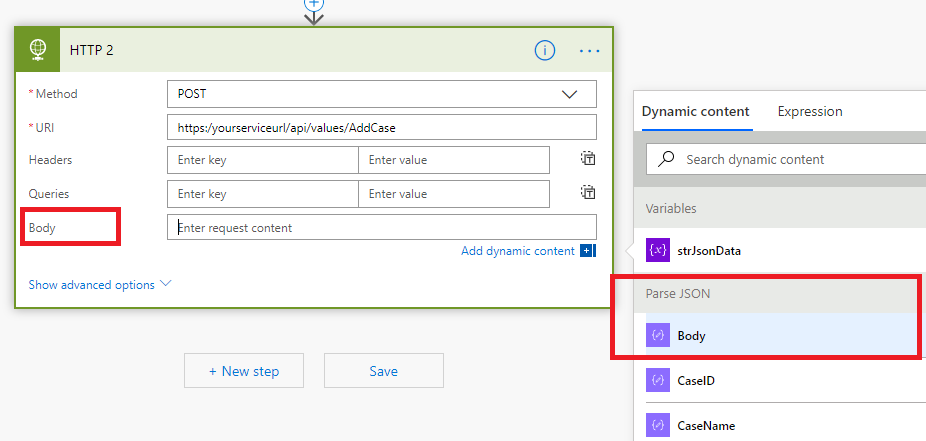Click the Add dynamic content link
The width and height of the screenshot is (926, 441).
517,251
